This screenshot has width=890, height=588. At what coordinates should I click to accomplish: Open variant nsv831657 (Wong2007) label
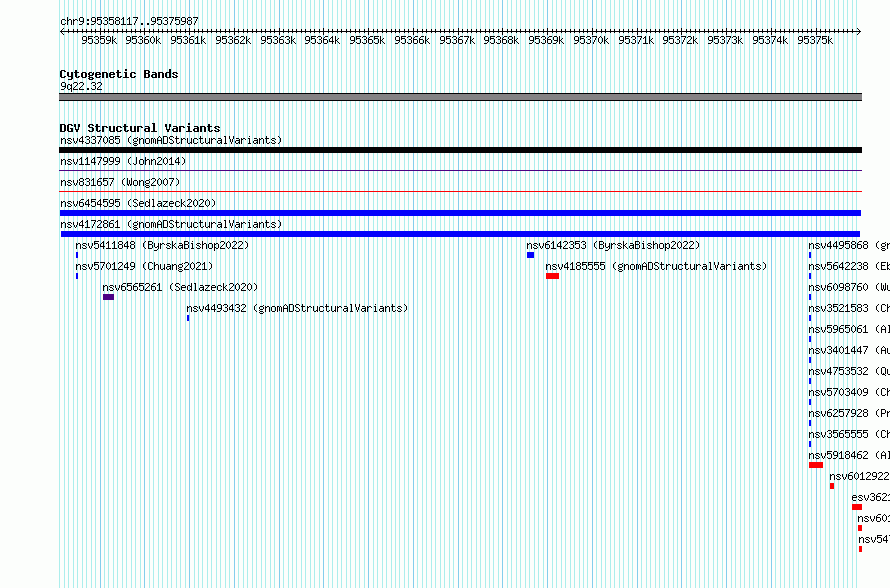pyautogui.click(x=120, y=182)
